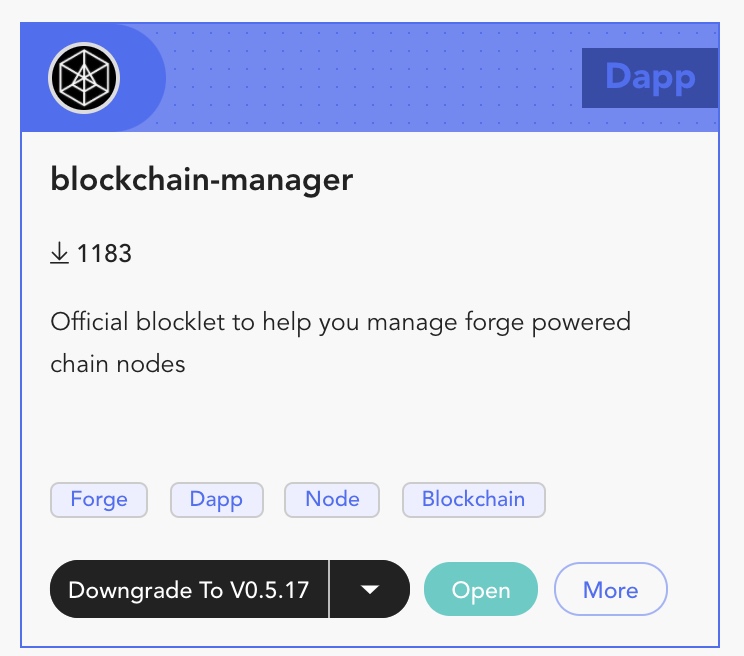The image size is (744, 656).
Task: Click the dotted blue header banner
Action: 380,77
